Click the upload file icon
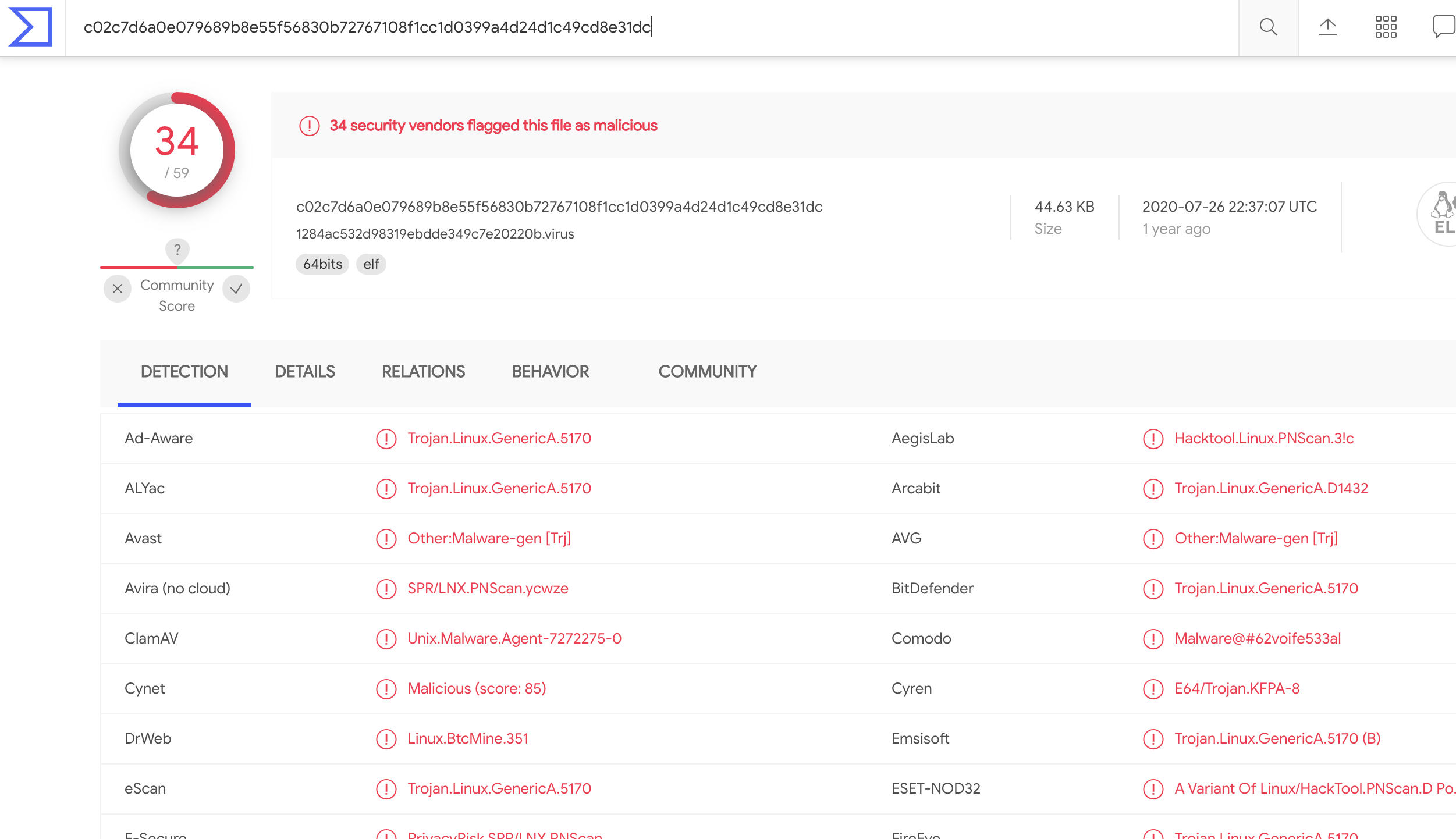 [x=1327, y=27]
